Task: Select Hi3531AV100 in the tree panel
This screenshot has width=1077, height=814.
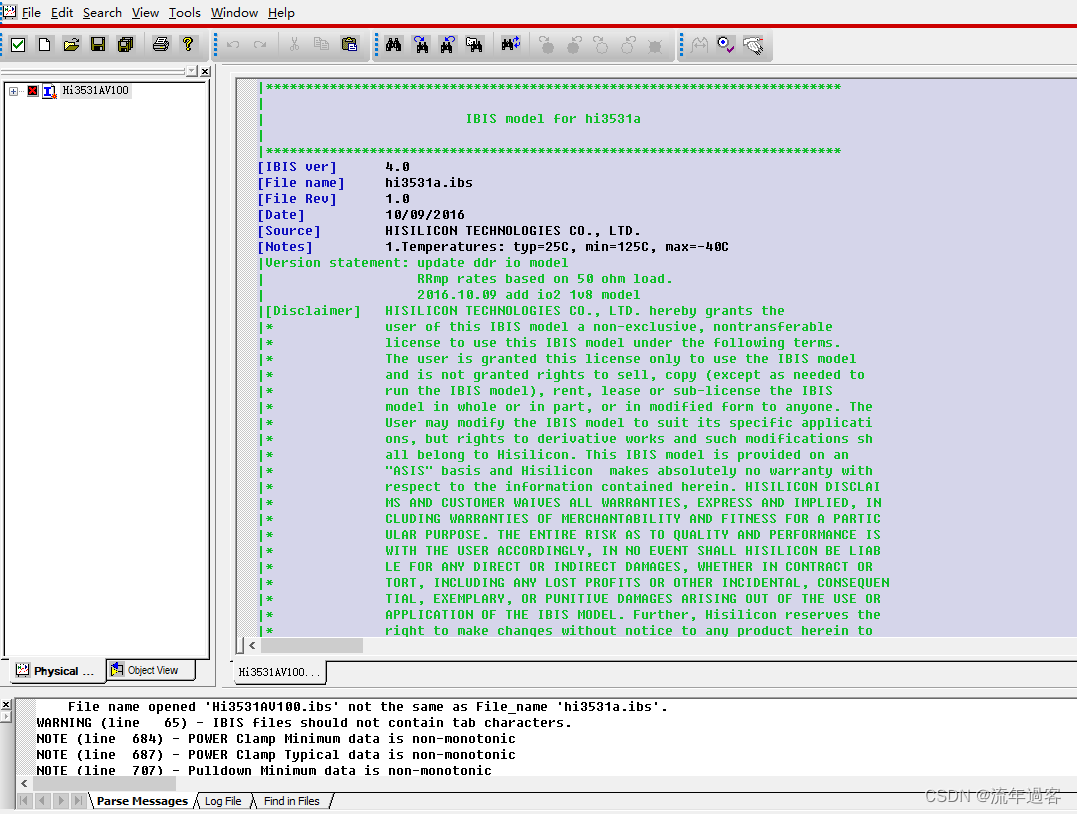Action: tap(95, 91)
